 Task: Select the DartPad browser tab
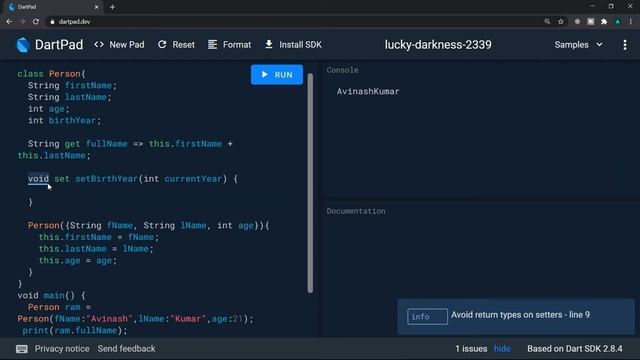53,7
